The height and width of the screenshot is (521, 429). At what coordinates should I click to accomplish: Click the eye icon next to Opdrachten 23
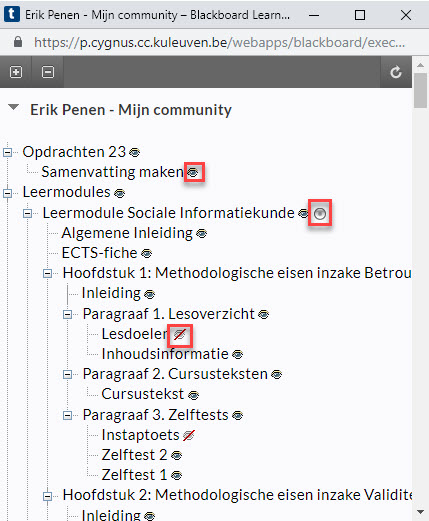(135, 153)
